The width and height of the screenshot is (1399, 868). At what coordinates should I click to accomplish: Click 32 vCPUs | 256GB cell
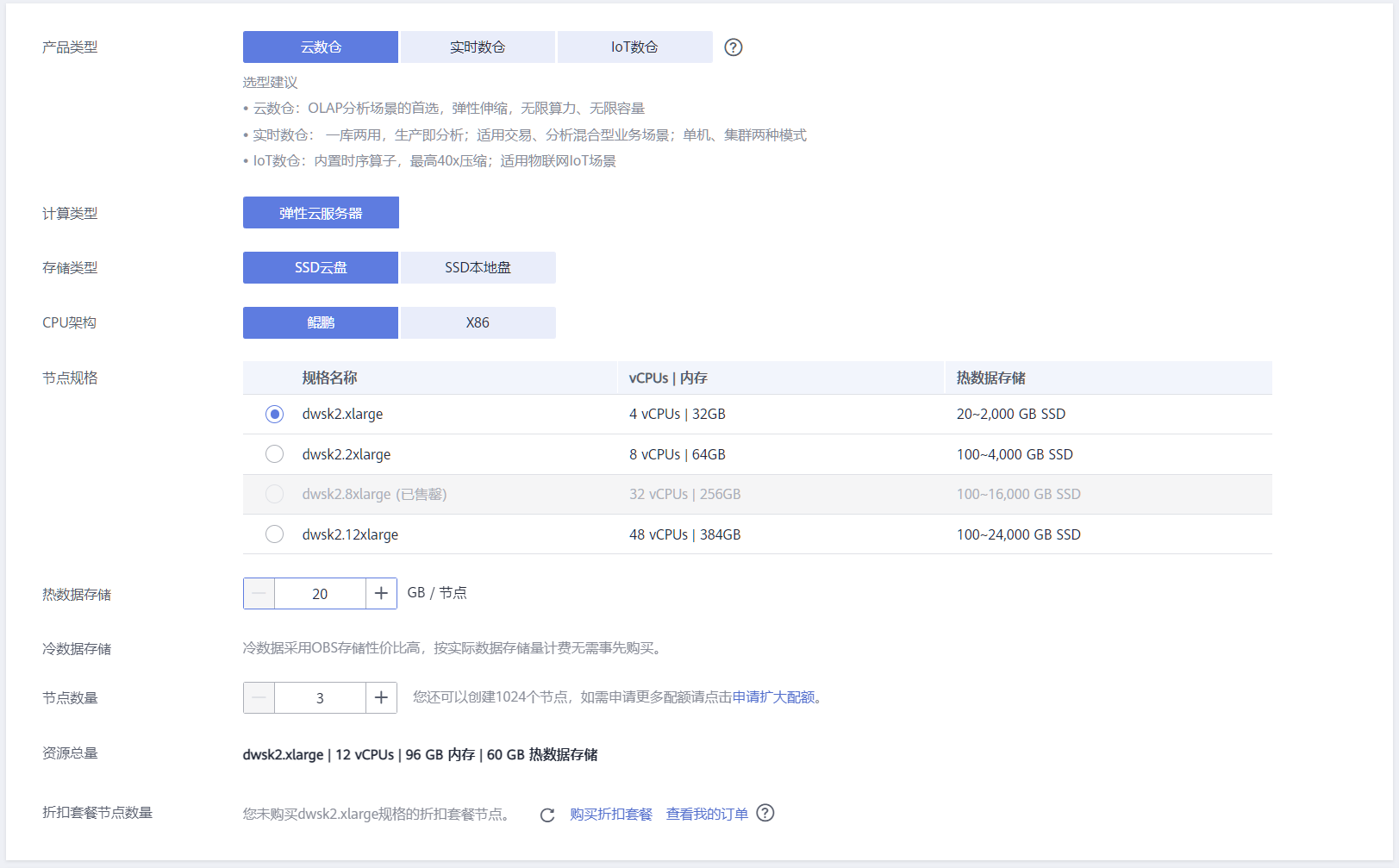[x=685, y=494]
